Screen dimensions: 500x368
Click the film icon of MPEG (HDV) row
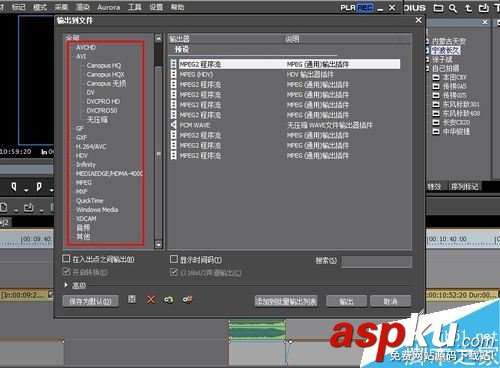(174, 74)
